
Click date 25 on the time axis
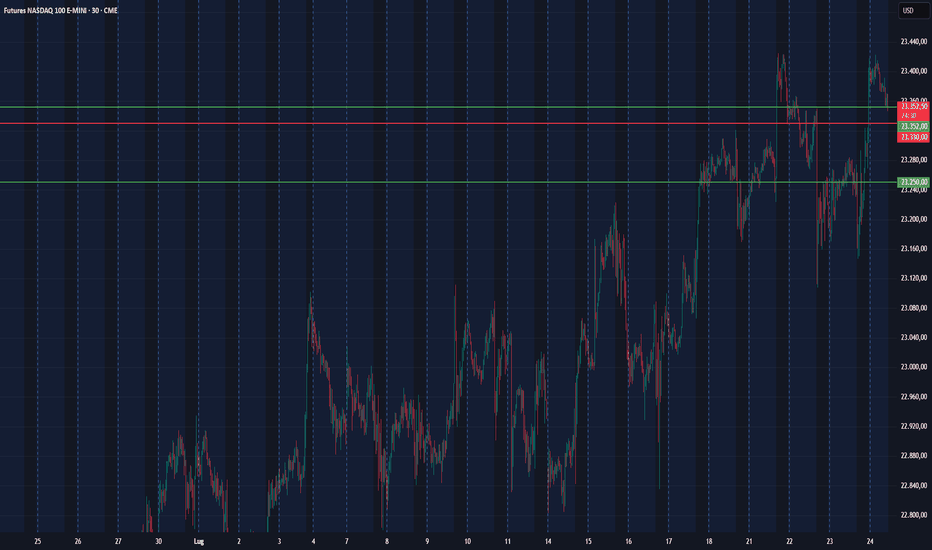click(x=37, y=542)
